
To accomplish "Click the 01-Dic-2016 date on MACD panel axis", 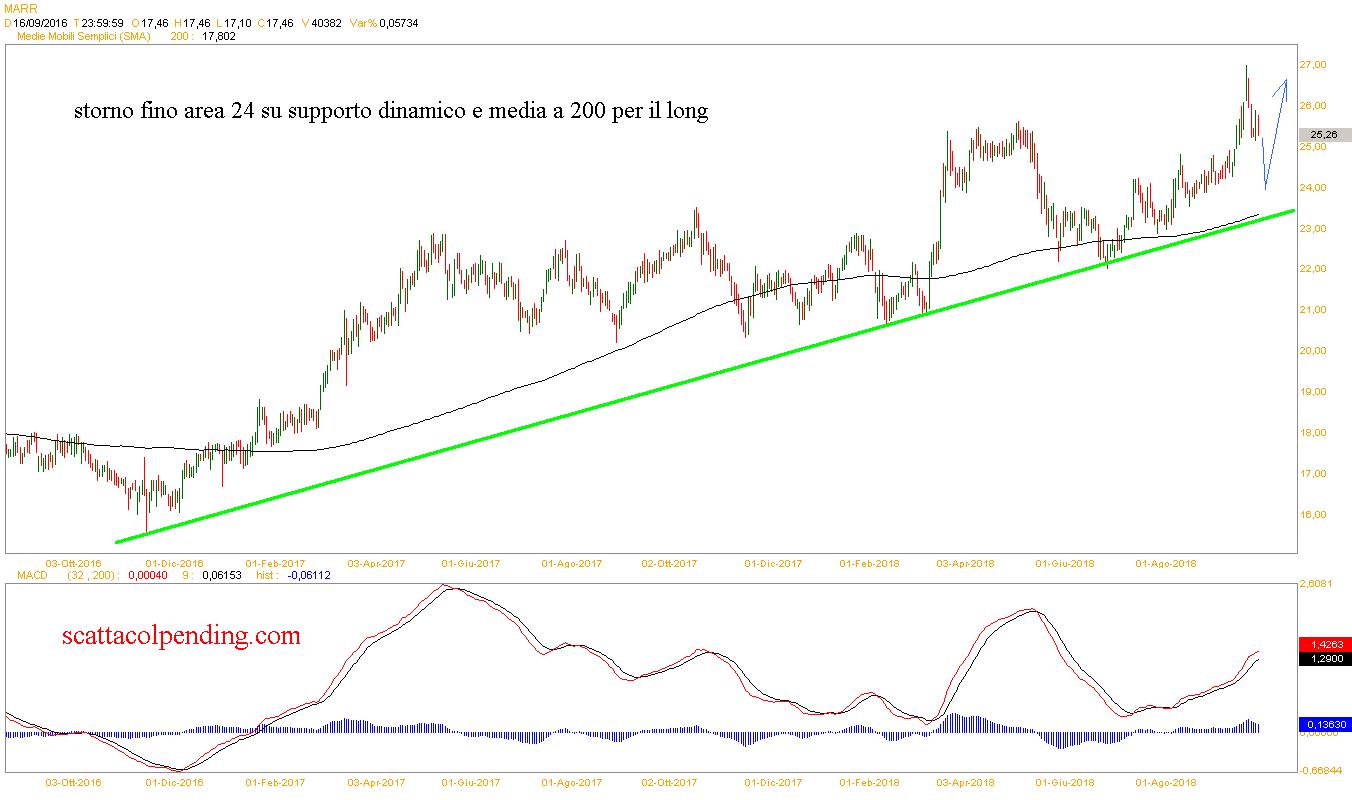I will (174, 782).
